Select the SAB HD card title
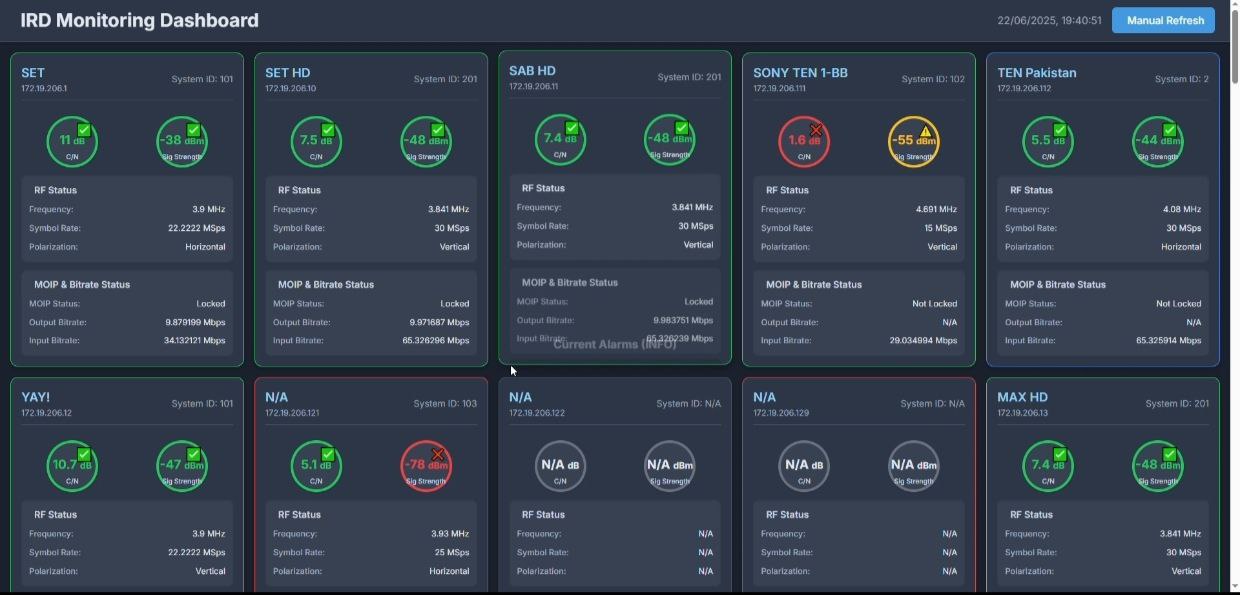This screenshot has height=595, width=1240. pyautogui.click(x=532, y=71)
